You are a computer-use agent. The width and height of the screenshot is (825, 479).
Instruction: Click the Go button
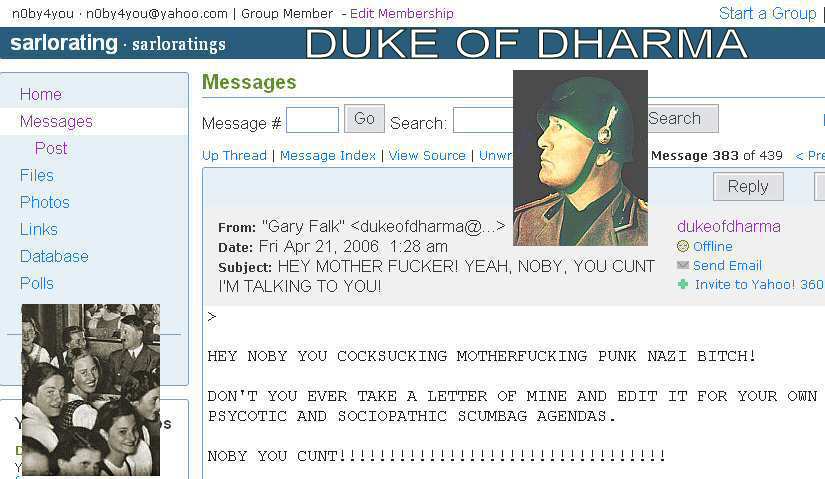(x=365, y=118)
